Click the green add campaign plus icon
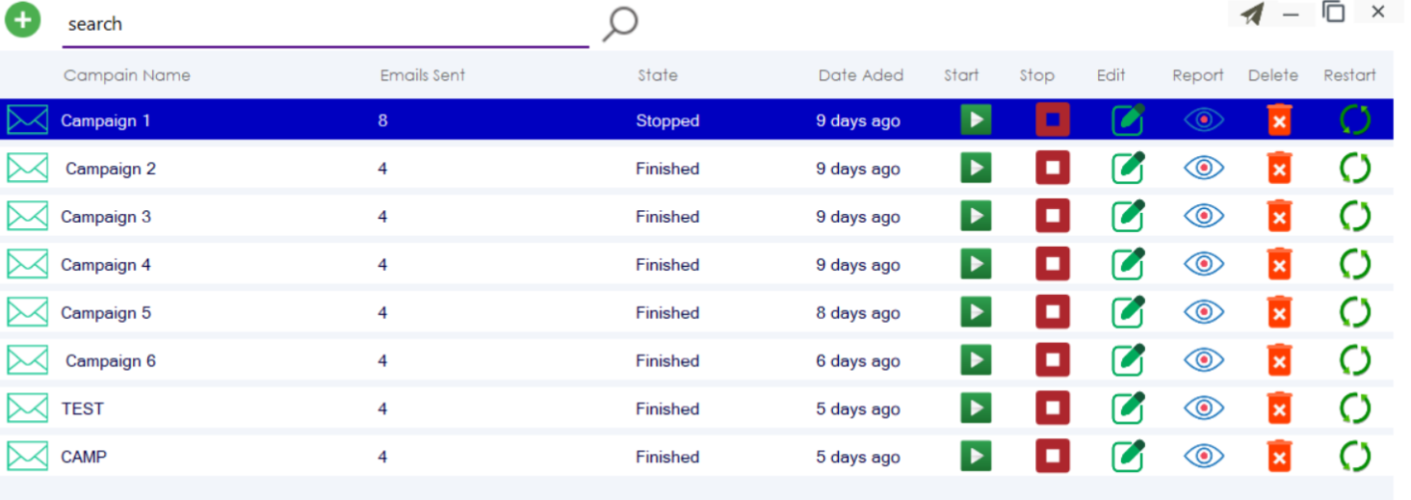This screenshot has width=1411, height=500. (23, 20)
